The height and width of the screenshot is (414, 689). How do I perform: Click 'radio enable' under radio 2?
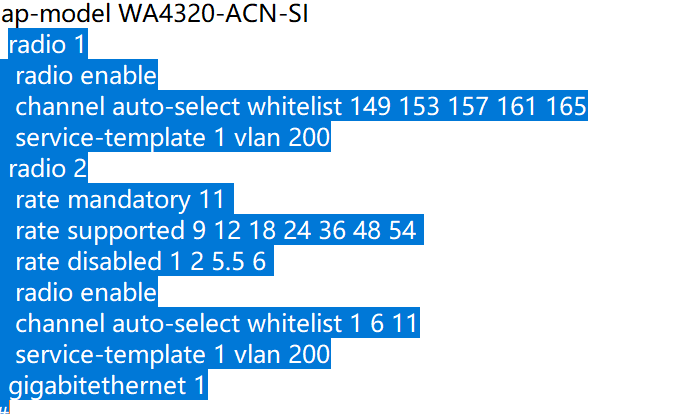[x=86, y=293]
